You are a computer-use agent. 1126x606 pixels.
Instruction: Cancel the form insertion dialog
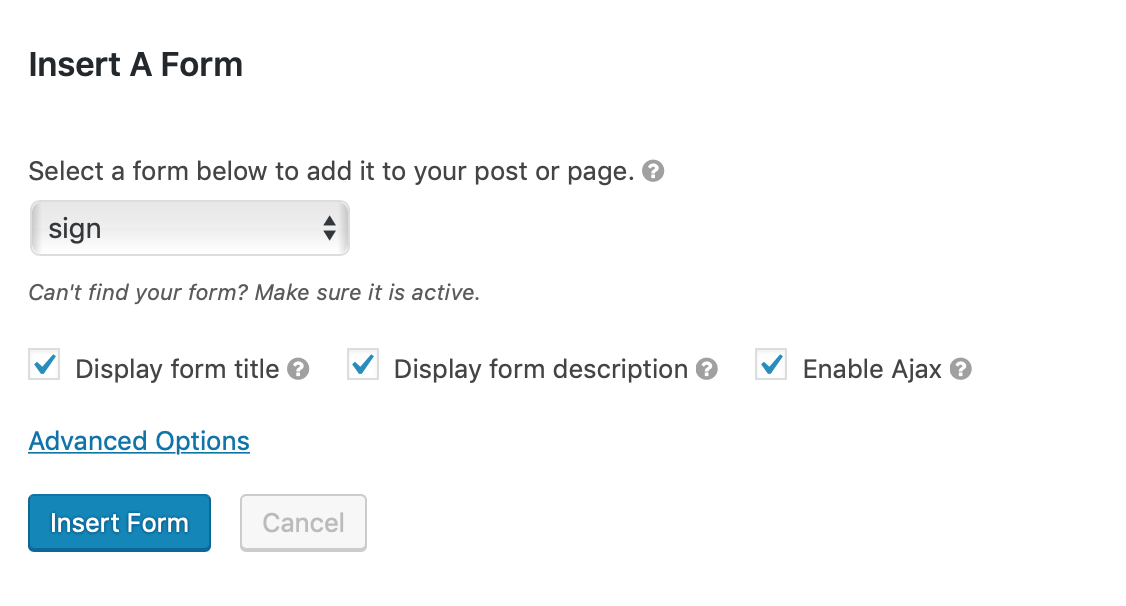point(303,523)
